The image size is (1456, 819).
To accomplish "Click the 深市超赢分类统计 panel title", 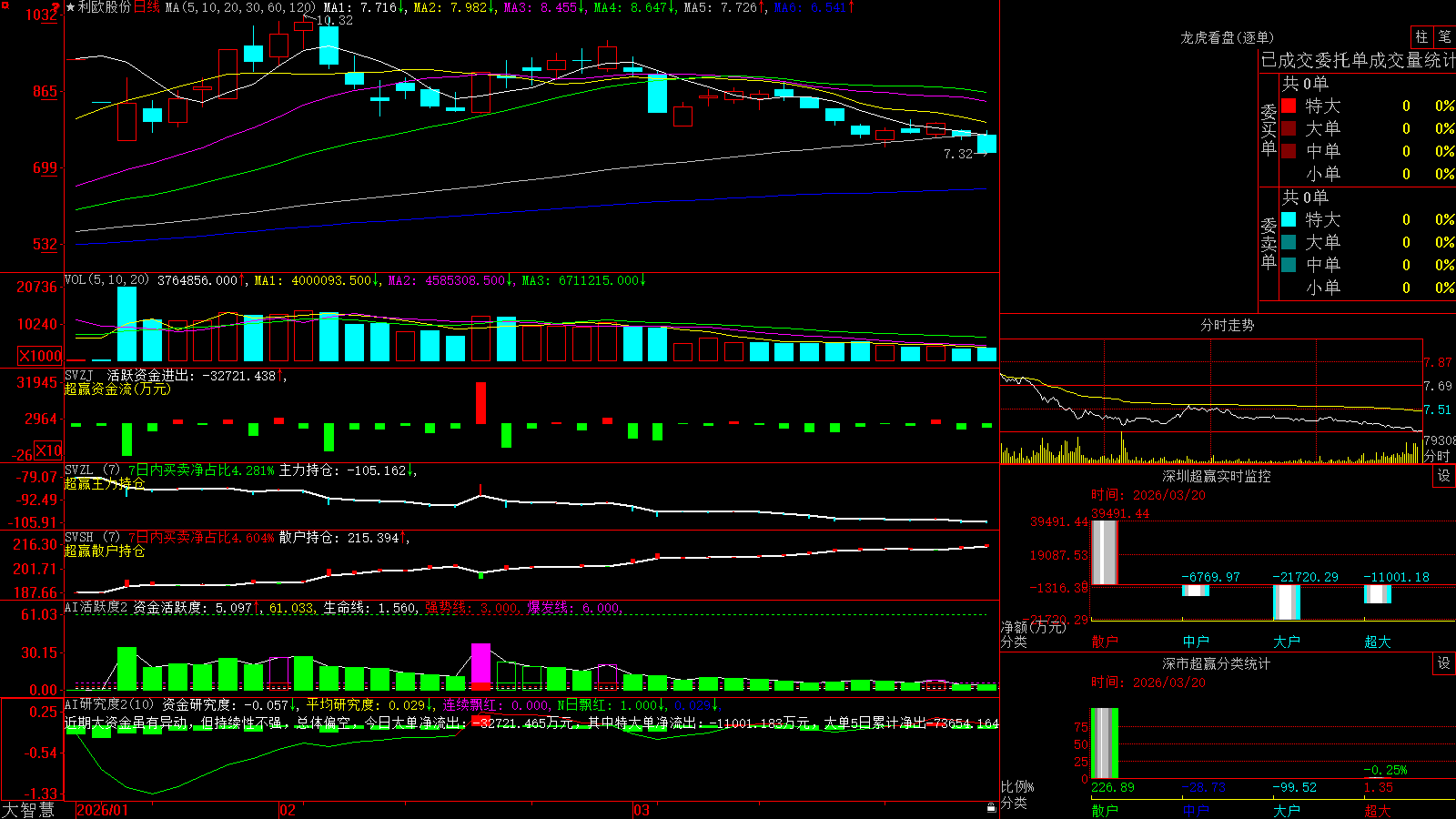I will tap(1216, 663).
